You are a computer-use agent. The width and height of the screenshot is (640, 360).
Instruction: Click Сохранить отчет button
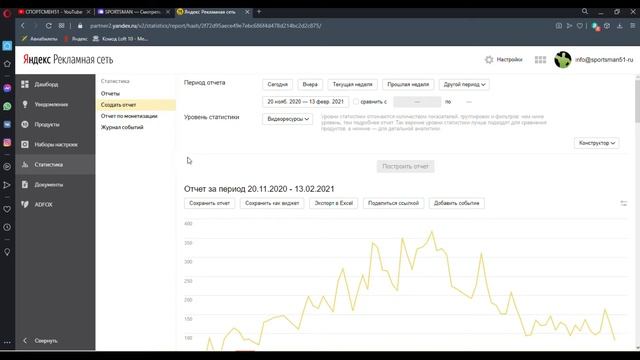[209, 203]
